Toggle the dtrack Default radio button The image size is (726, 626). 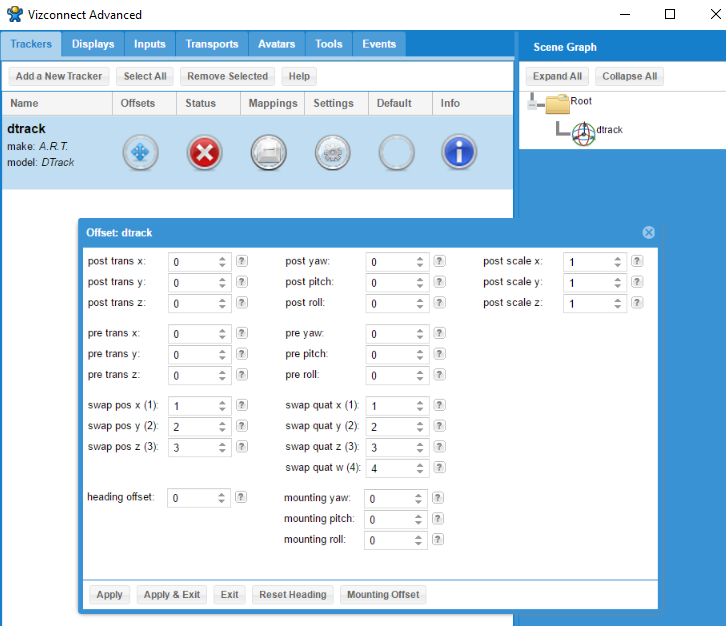396,153
